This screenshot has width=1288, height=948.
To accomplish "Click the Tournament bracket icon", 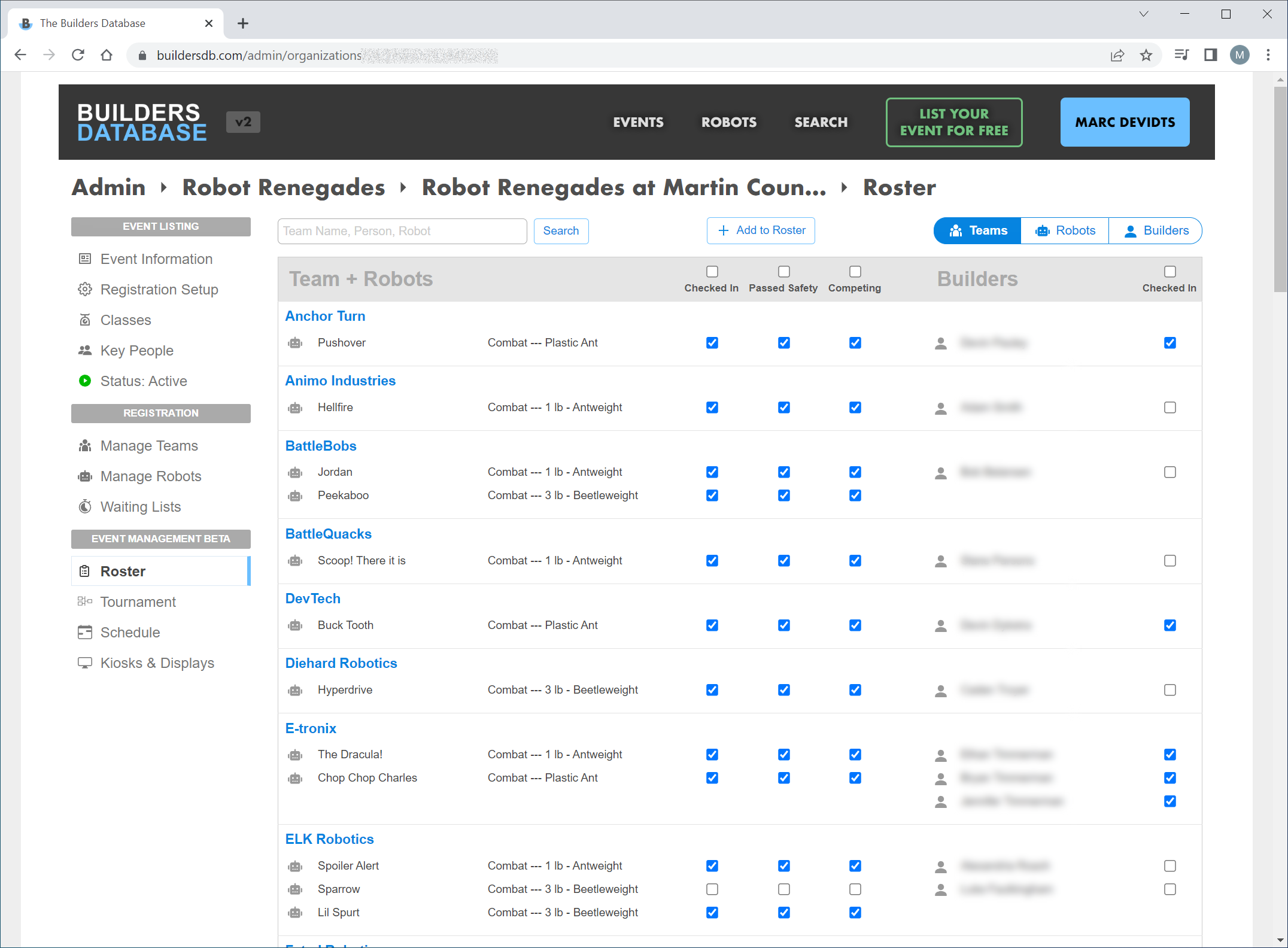I will 85,601.
